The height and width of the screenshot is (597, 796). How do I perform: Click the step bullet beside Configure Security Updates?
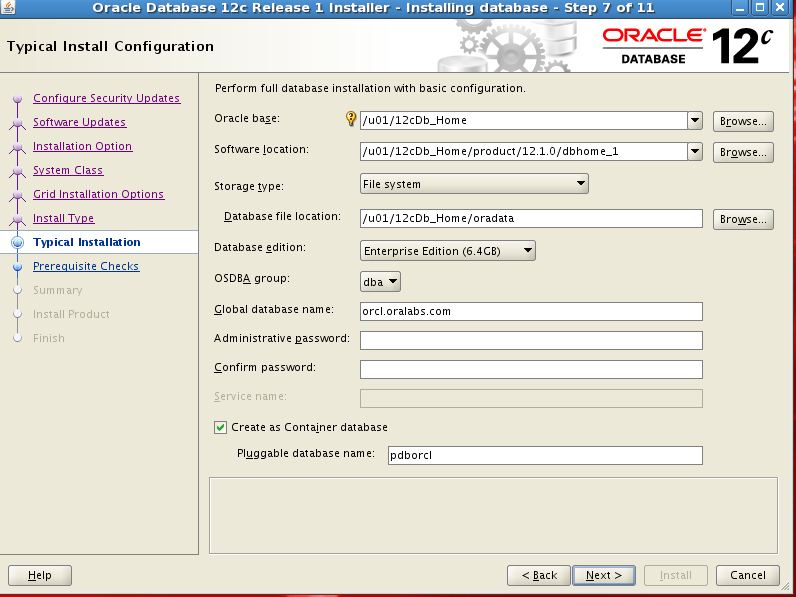point(16,99)
